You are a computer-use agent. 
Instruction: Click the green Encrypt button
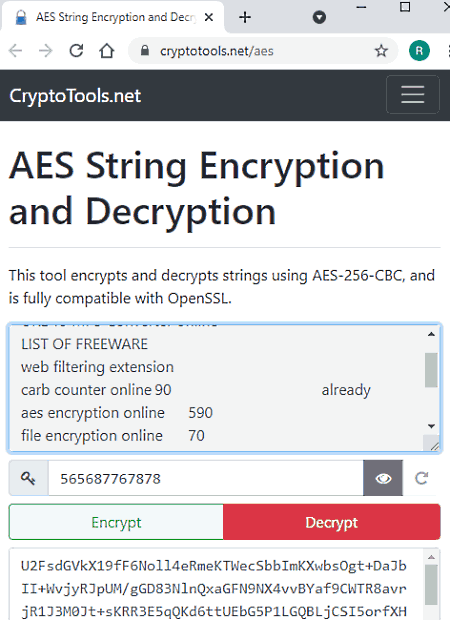click(x=116, y=522)
